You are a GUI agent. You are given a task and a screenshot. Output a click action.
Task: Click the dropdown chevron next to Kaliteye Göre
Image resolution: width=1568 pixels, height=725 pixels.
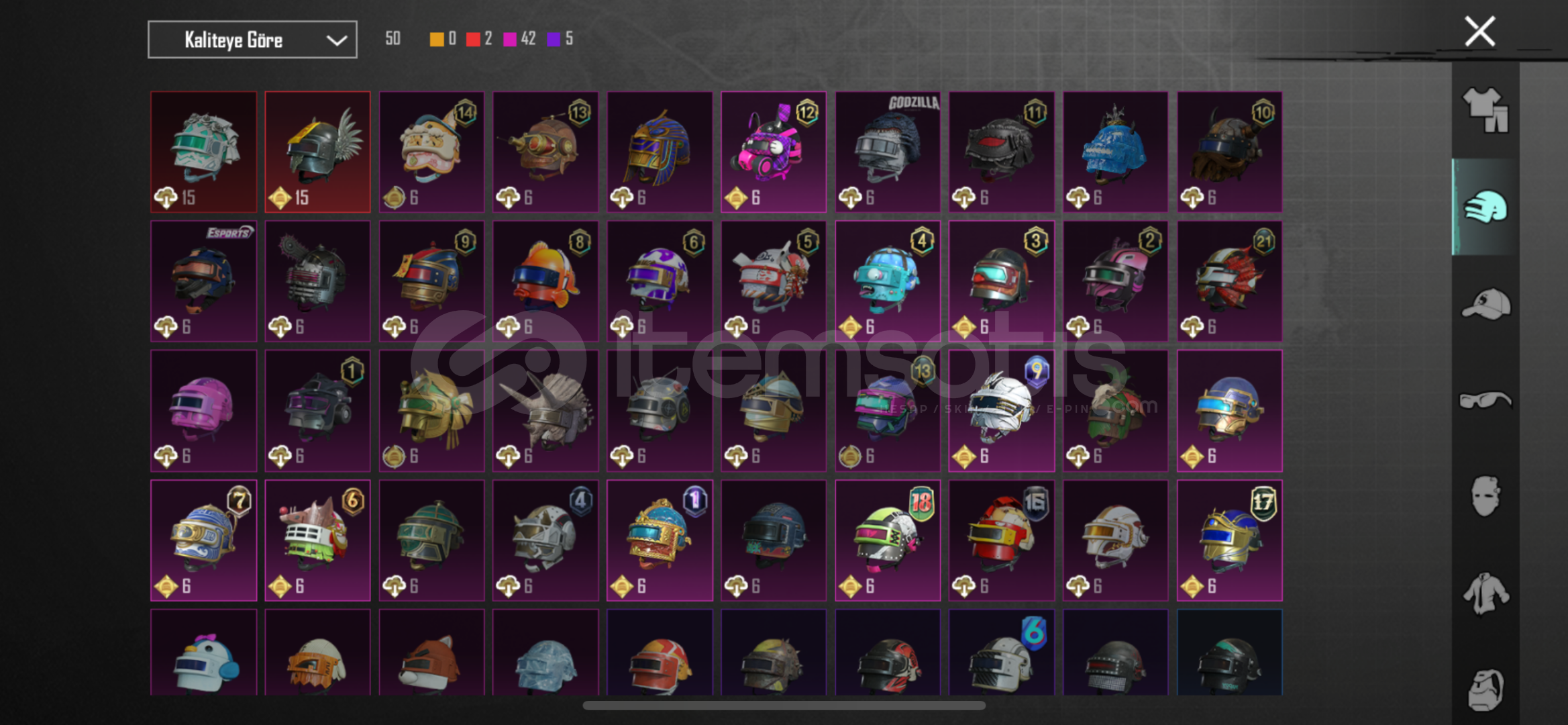pos(336,40)
